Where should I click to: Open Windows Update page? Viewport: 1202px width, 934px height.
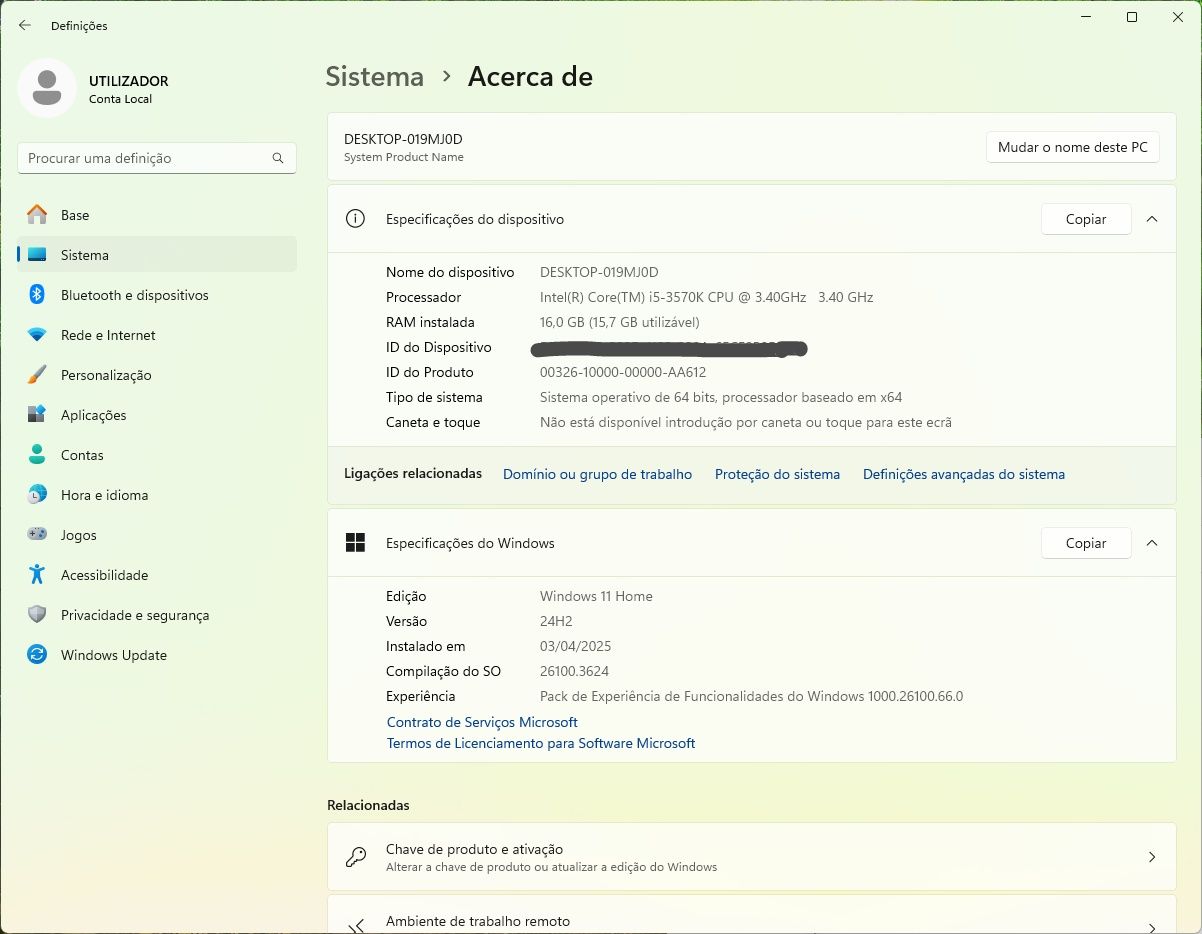point(157,655)
